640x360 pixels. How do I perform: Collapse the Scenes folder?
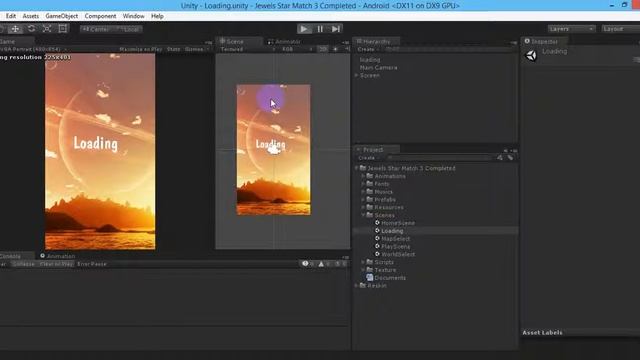[363, 215]
